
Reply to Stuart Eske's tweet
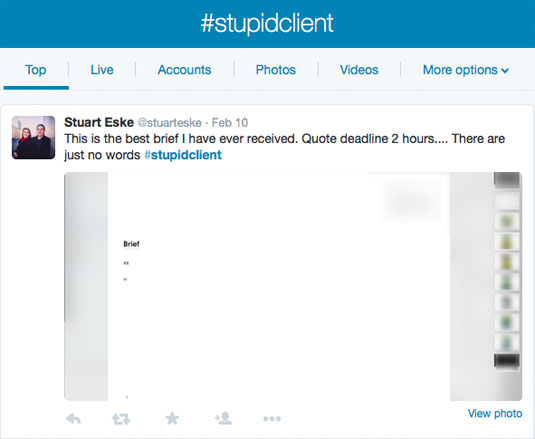coord(73,418)
